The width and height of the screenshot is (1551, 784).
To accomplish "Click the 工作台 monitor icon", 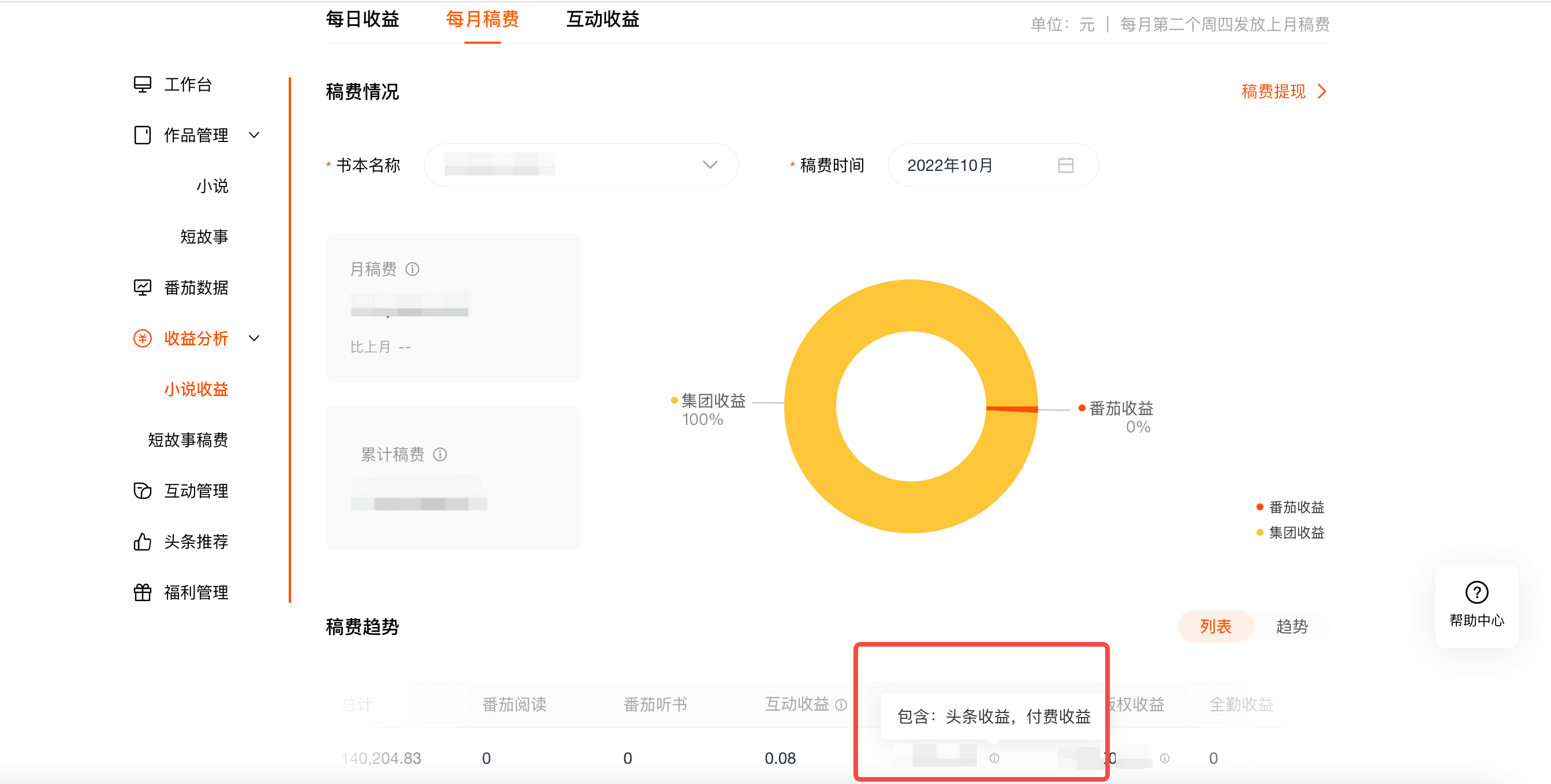I will point(142,84).
